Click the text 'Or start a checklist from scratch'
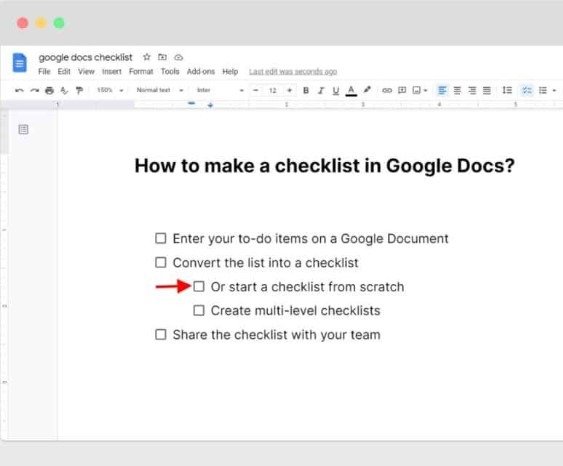Viewport: 563px width, 466px height. pyautogui.click(x=307, y=287)
